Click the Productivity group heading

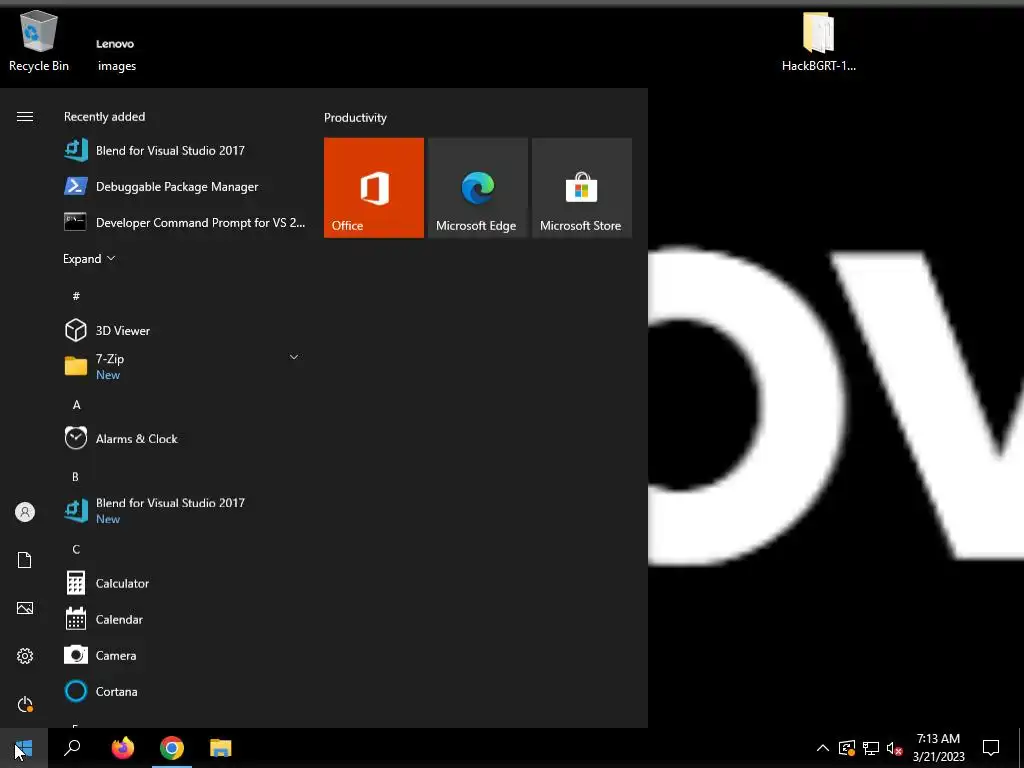coord(355,118)
